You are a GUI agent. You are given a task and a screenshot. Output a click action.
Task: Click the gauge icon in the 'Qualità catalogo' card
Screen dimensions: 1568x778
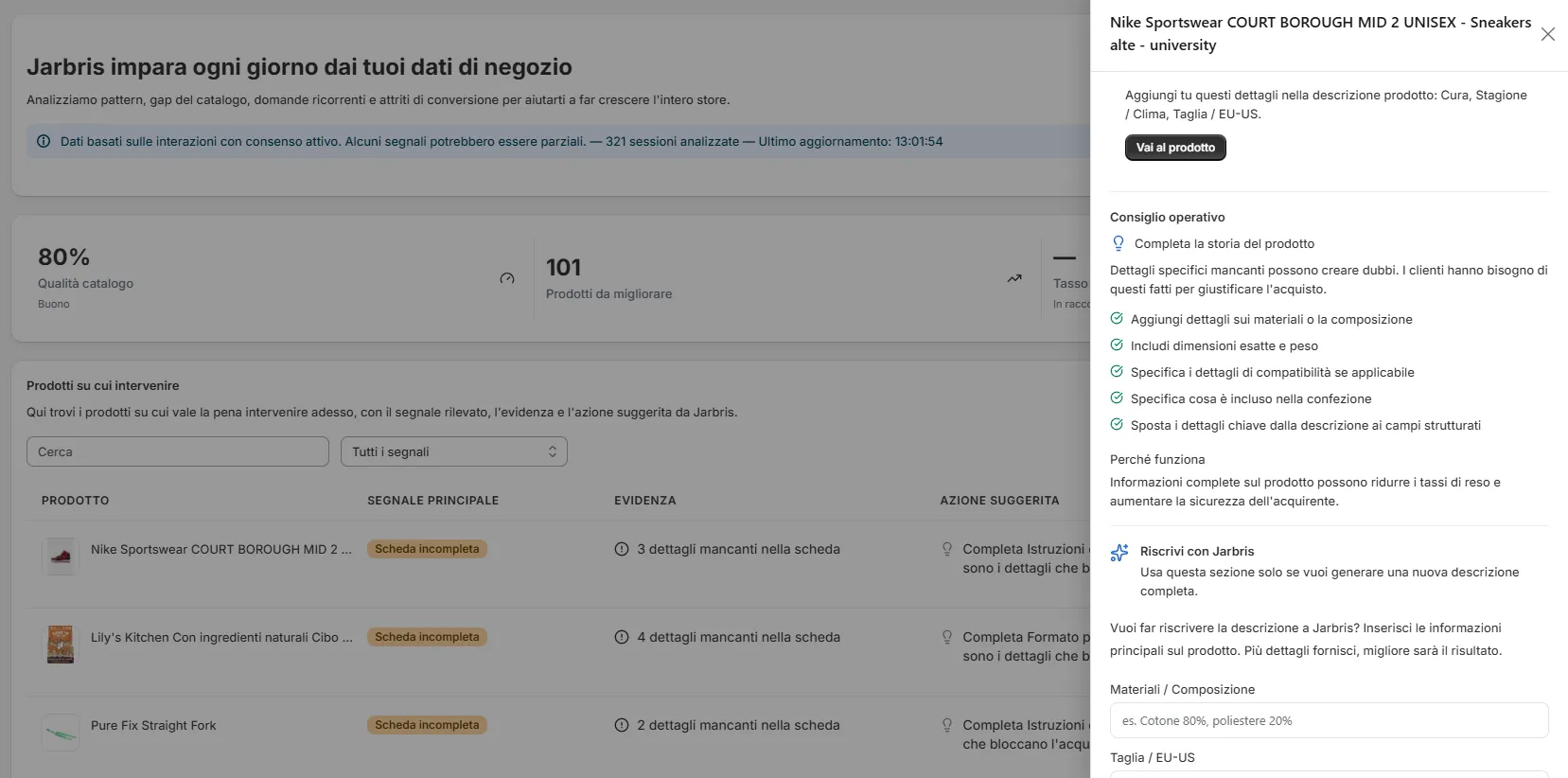point(507,278)
